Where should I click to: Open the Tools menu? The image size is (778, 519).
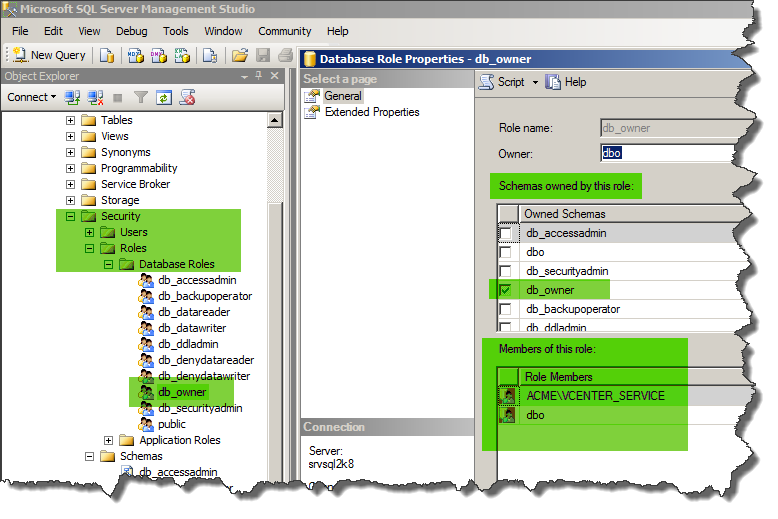coord(176,31)
